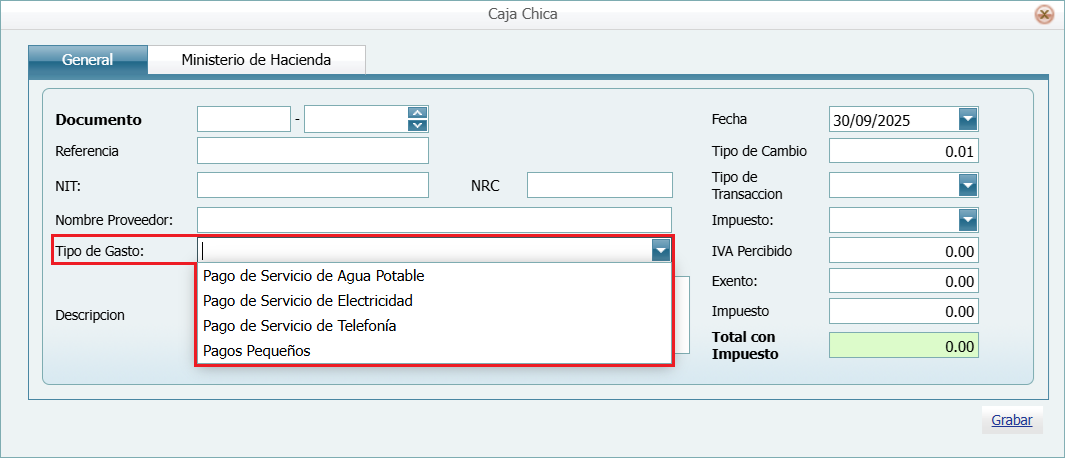This screenshot has height=458, width=1065.
Task: Focus the NRC input box
Action: click(599, 185)
